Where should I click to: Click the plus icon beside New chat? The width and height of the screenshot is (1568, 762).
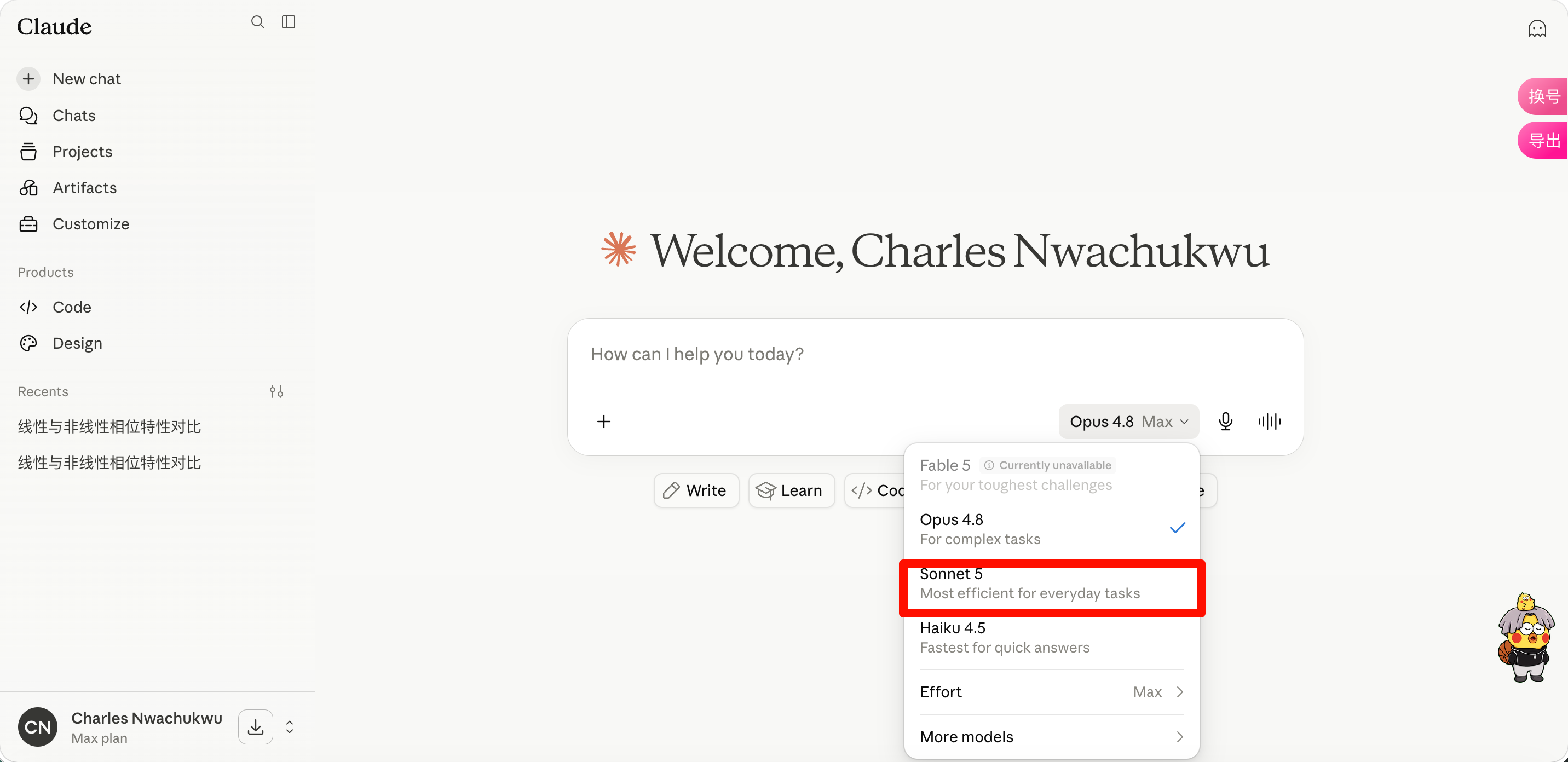[x=28, y=79]
